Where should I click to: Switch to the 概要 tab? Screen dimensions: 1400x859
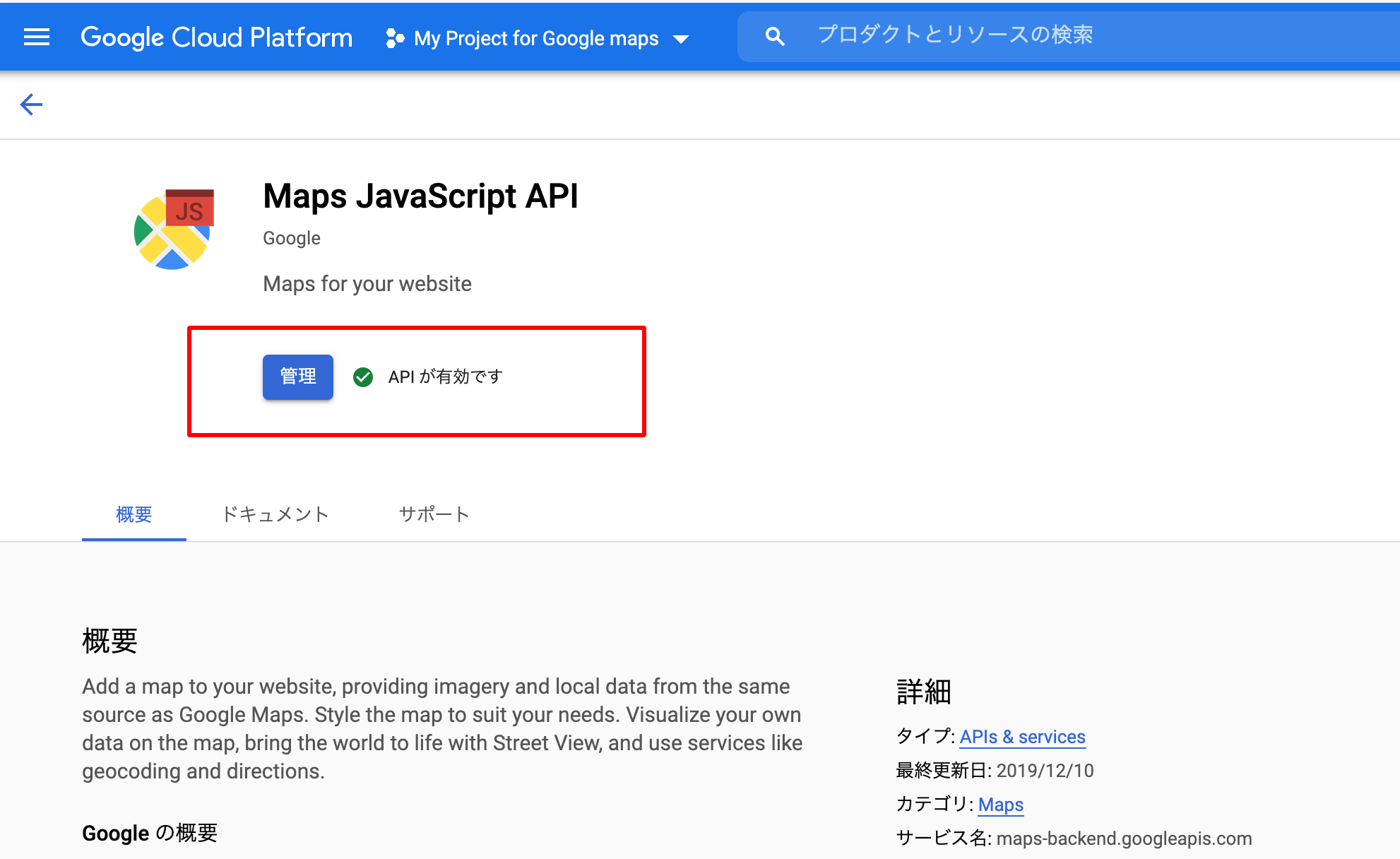coord(134,514)
